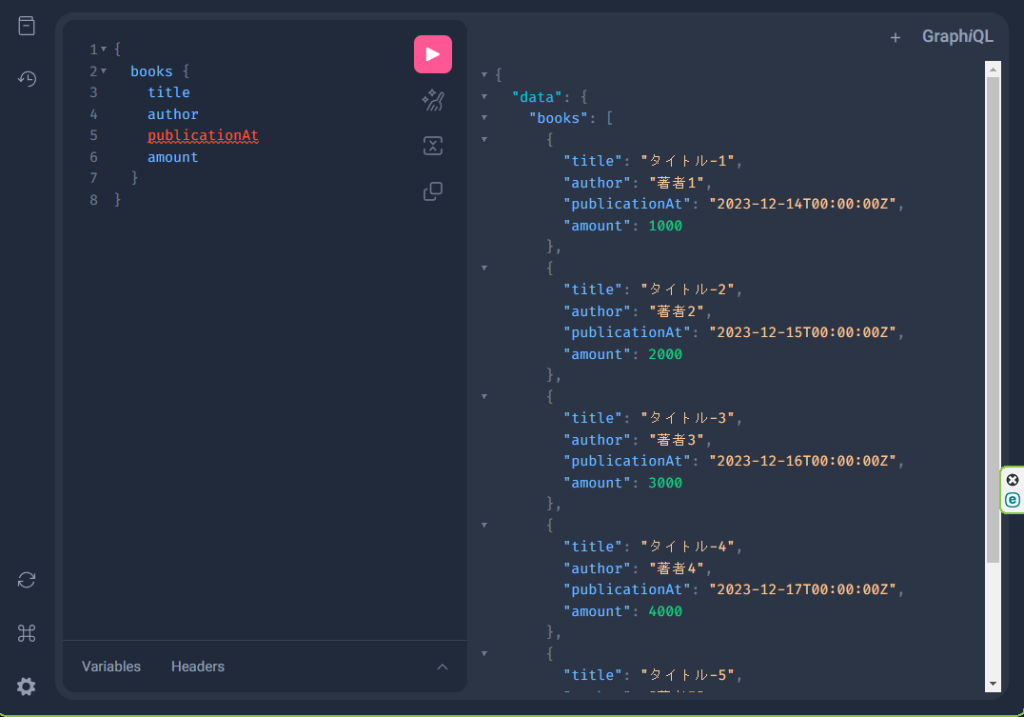This screenshot has width=1024, height=717.
Task: Add a new GraphiQL tab
Action: point(895,37)
